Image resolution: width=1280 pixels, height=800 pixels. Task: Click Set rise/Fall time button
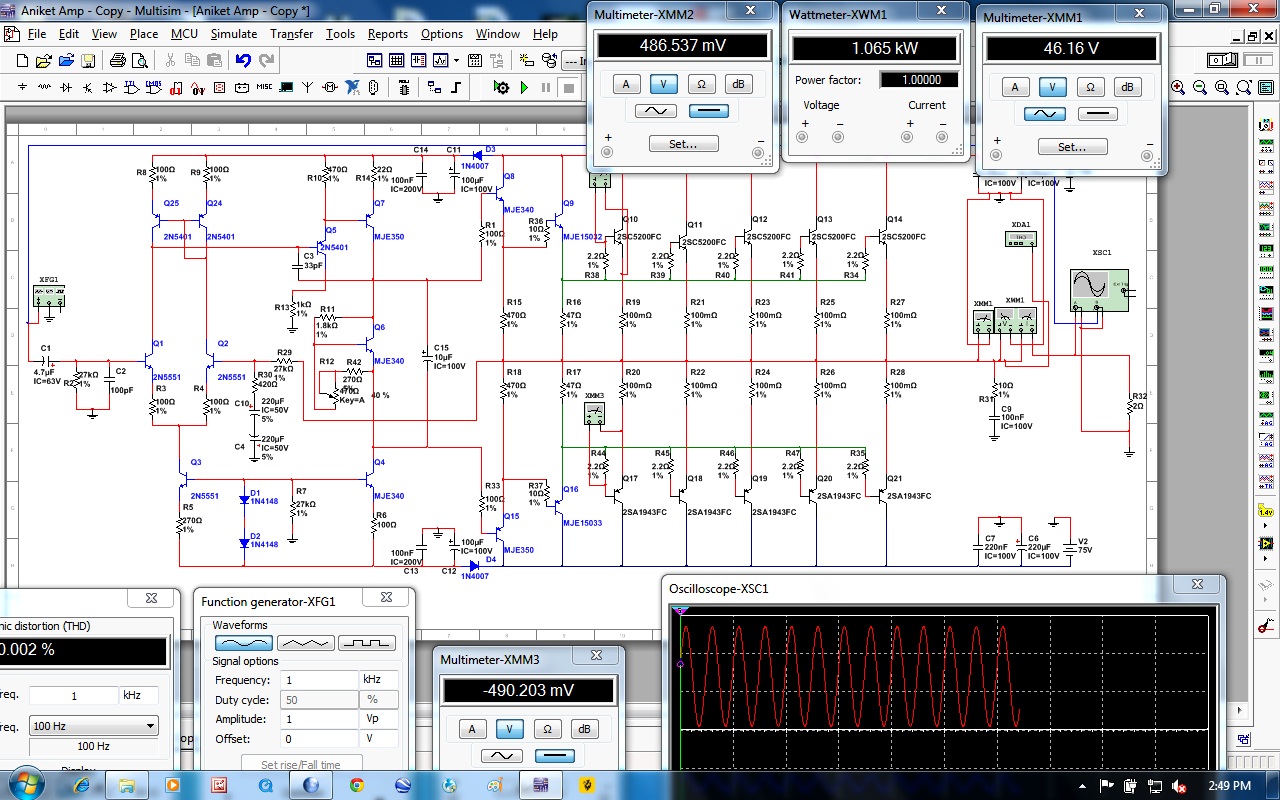(x=300, y=765)
